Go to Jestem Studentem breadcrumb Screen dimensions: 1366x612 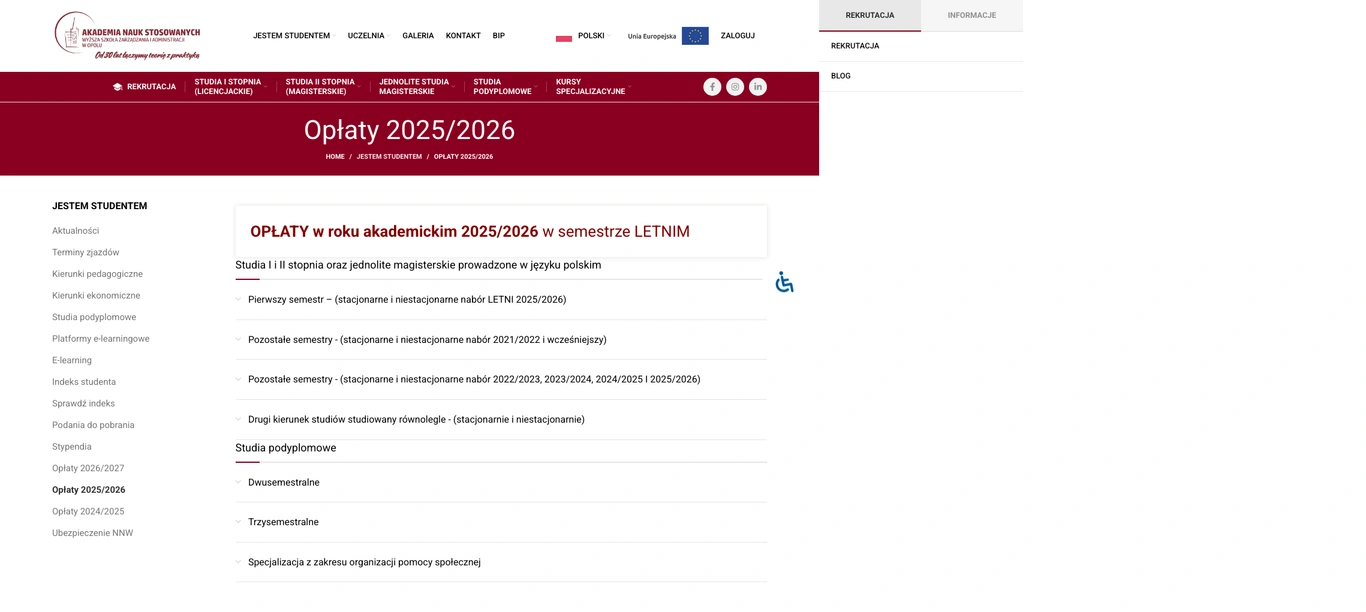coord(389,157)
